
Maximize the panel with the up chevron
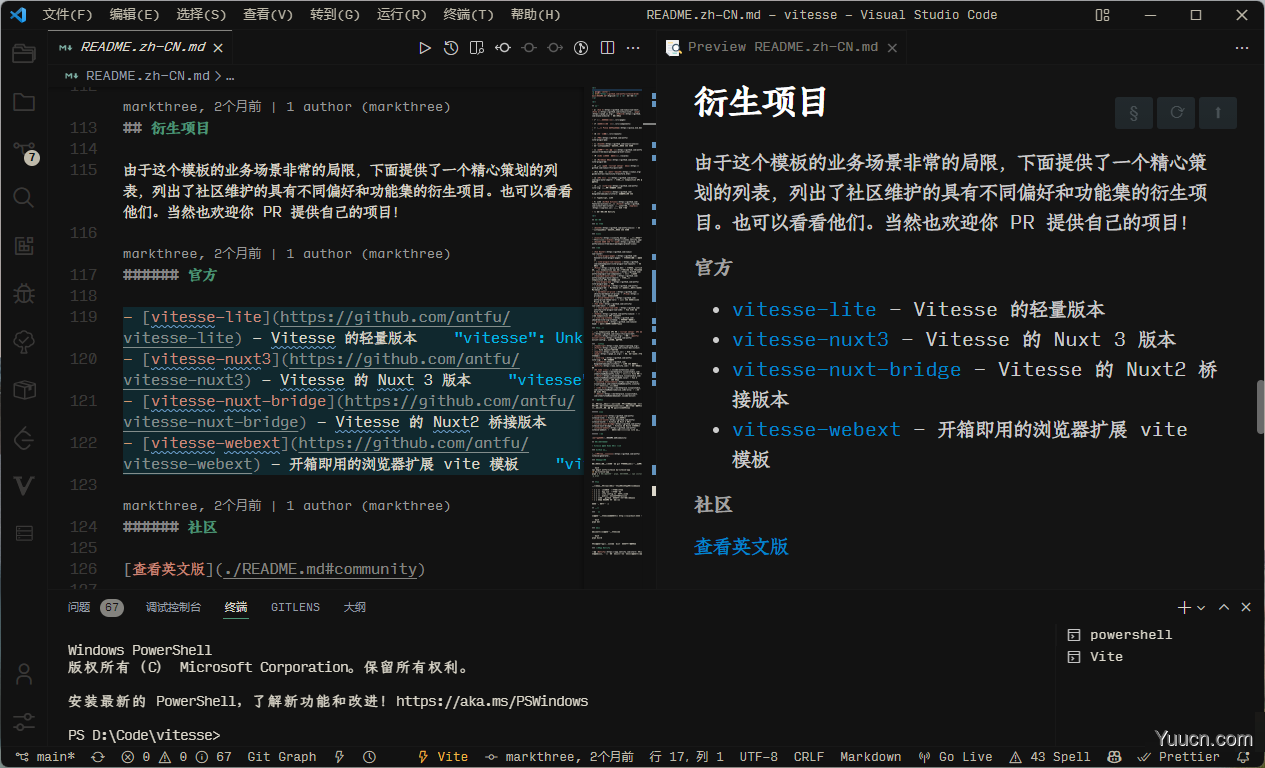1225,607
